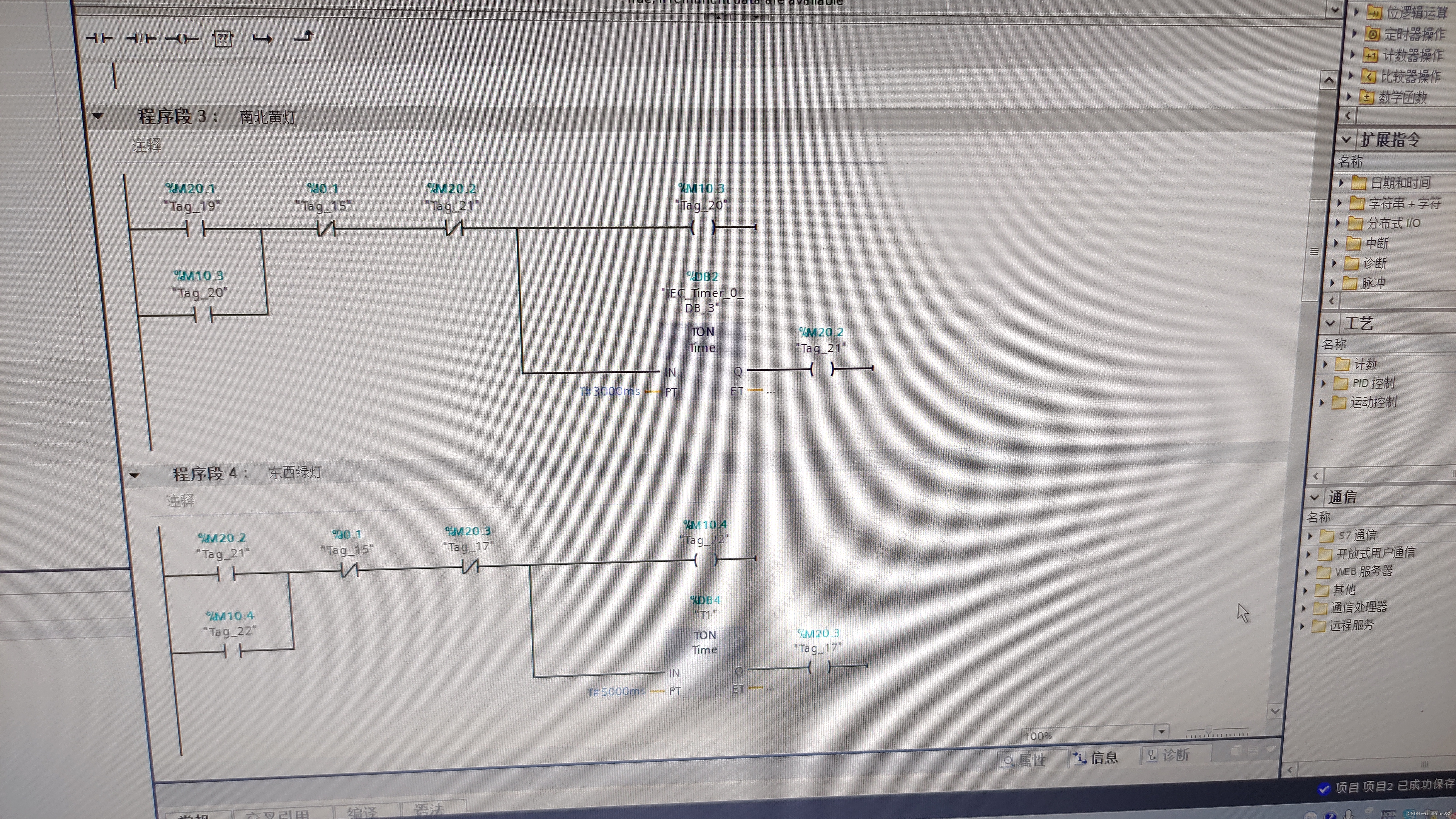Insert an output coil instruction
This screenshot has width=1456, height=819.
(x=181, y=38)
